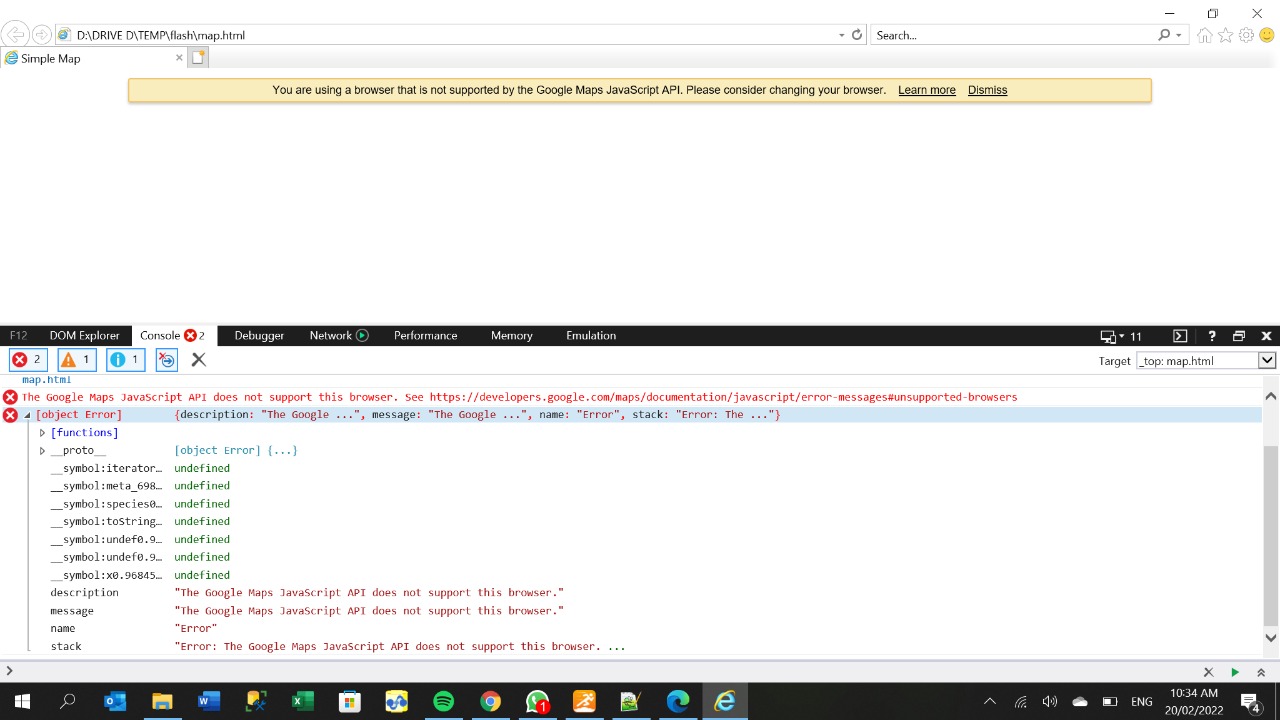Click the clear-on-navigate console icon
The image size is (1280, 720).
click(167, 360)
